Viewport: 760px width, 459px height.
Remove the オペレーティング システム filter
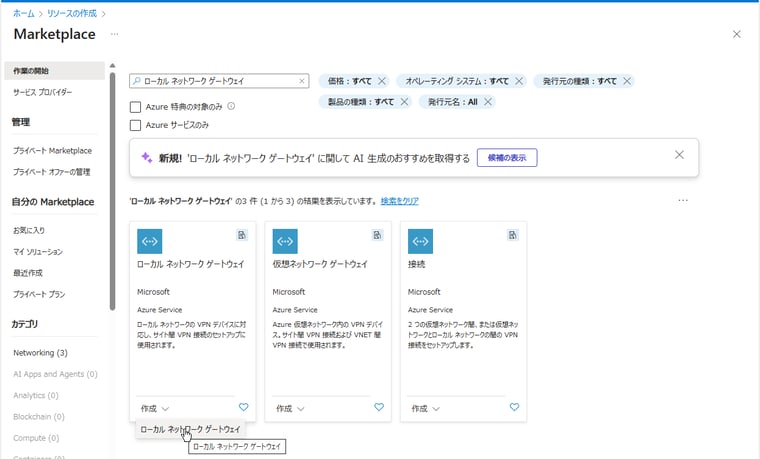click(x=519, y=81)
